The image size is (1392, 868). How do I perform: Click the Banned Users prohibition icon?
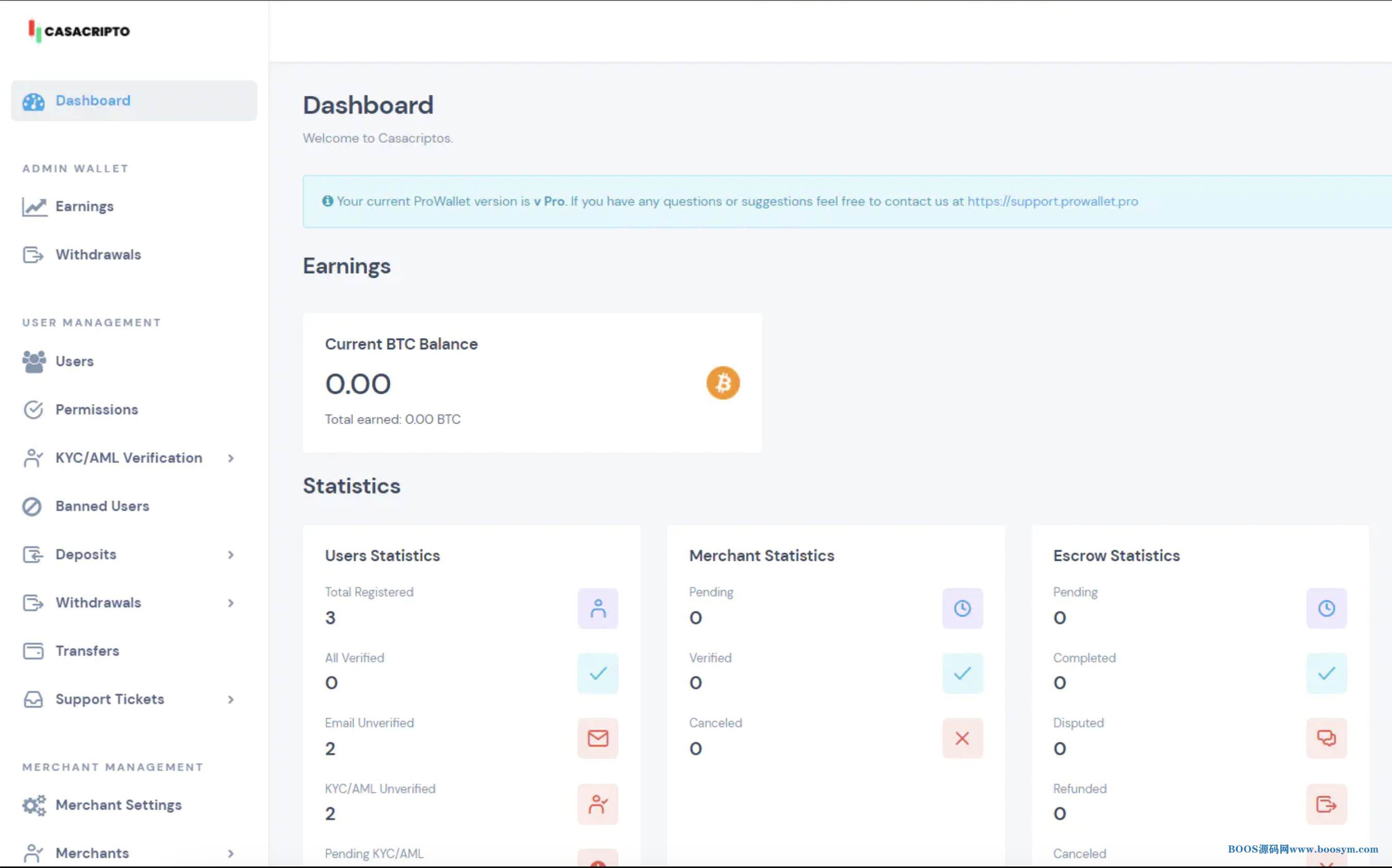32,506
